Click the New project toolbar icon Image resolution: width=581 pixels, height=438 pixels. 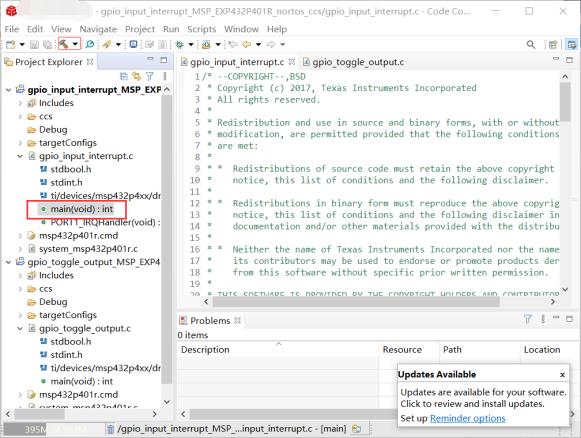pos(10,44)
